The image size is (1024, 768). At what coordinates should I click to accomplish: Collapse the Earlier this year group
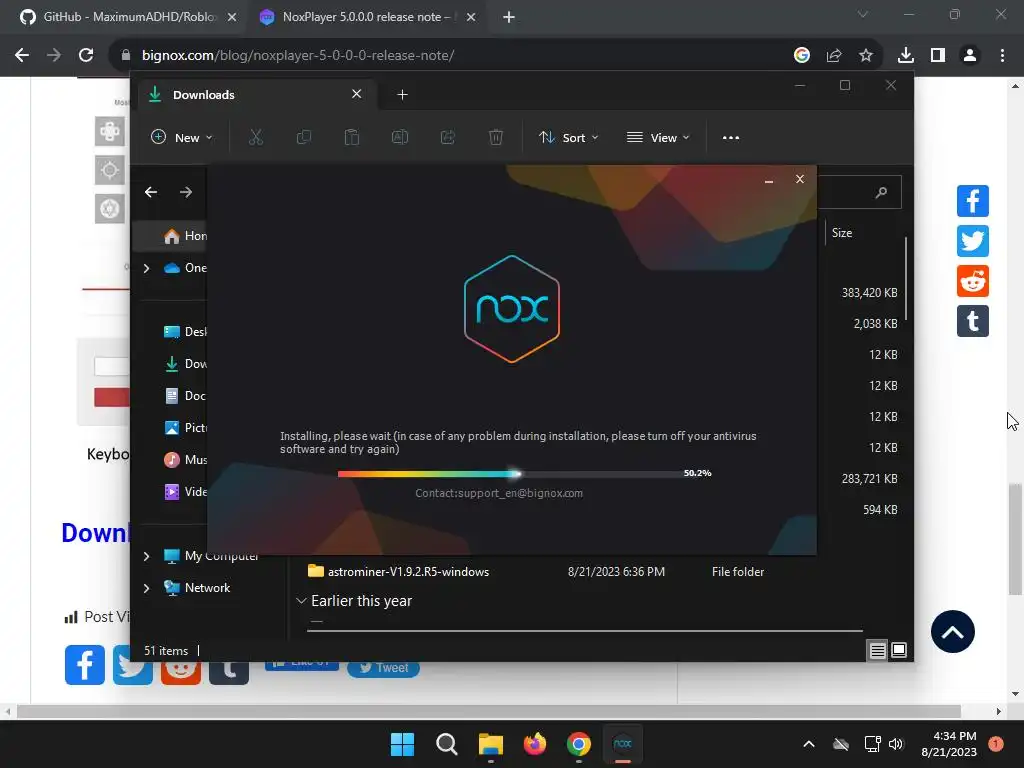[x=301, y=601]
